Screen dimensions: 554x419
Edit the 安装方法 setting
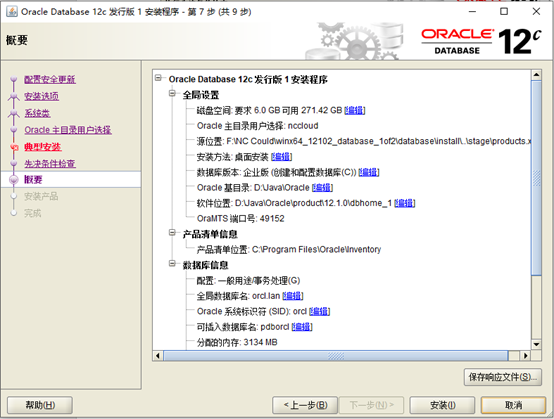tap(281, 157)
